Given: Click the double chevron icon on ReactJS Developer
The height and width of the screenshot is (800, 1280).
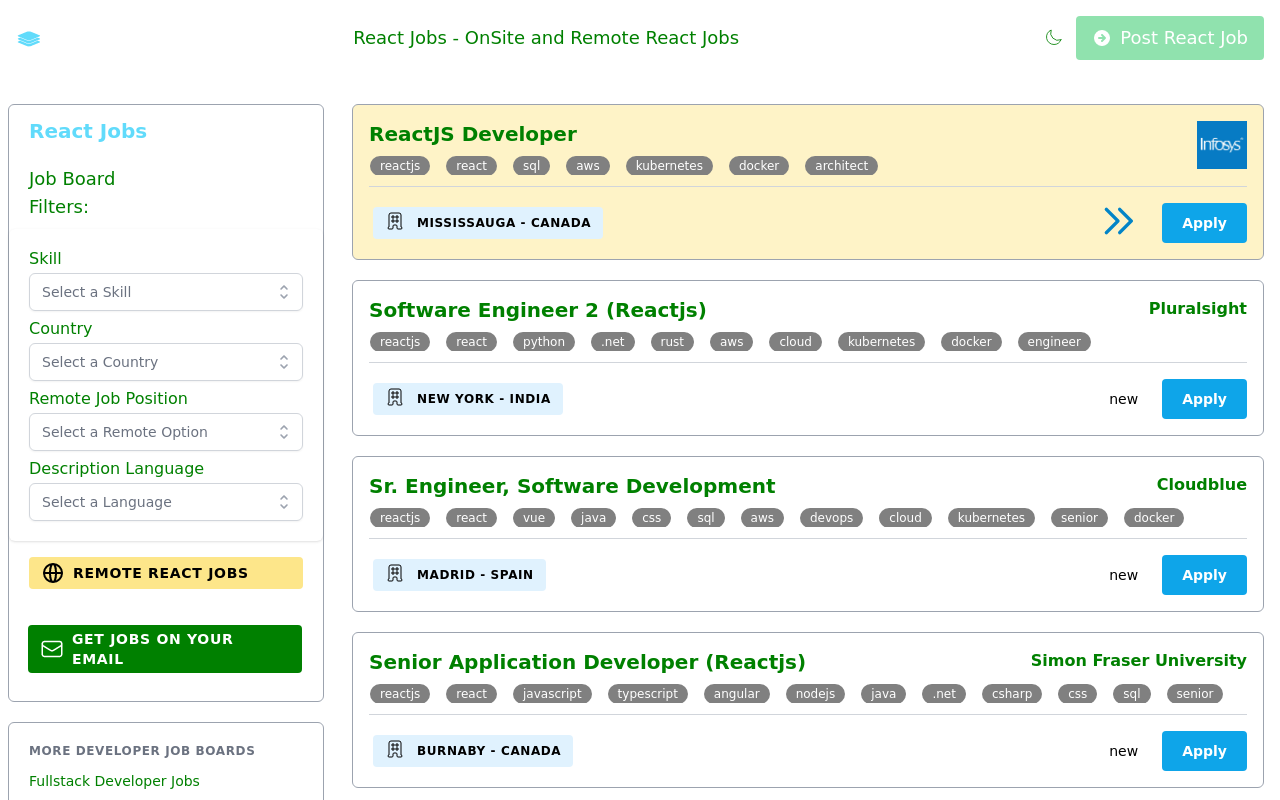Looking at the screenshot, I should click(x=1119, y=221).
